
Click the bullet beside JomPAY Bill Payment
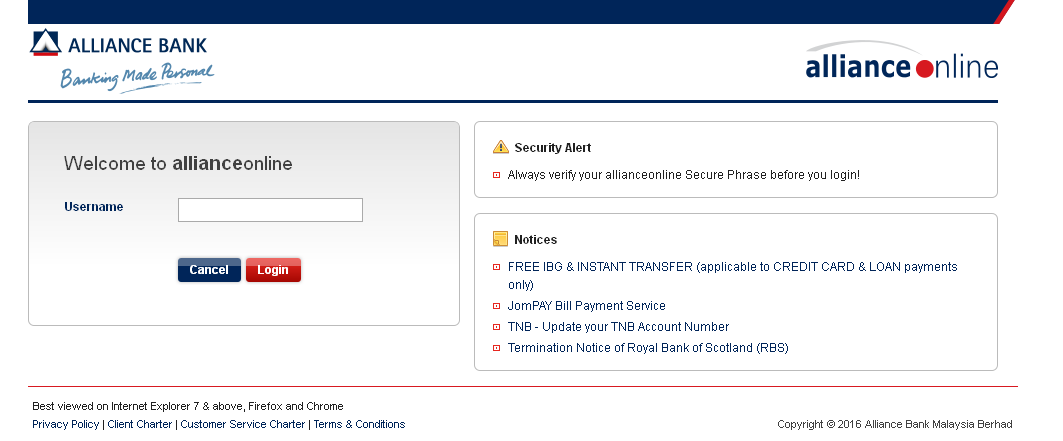tap(496, 306)
